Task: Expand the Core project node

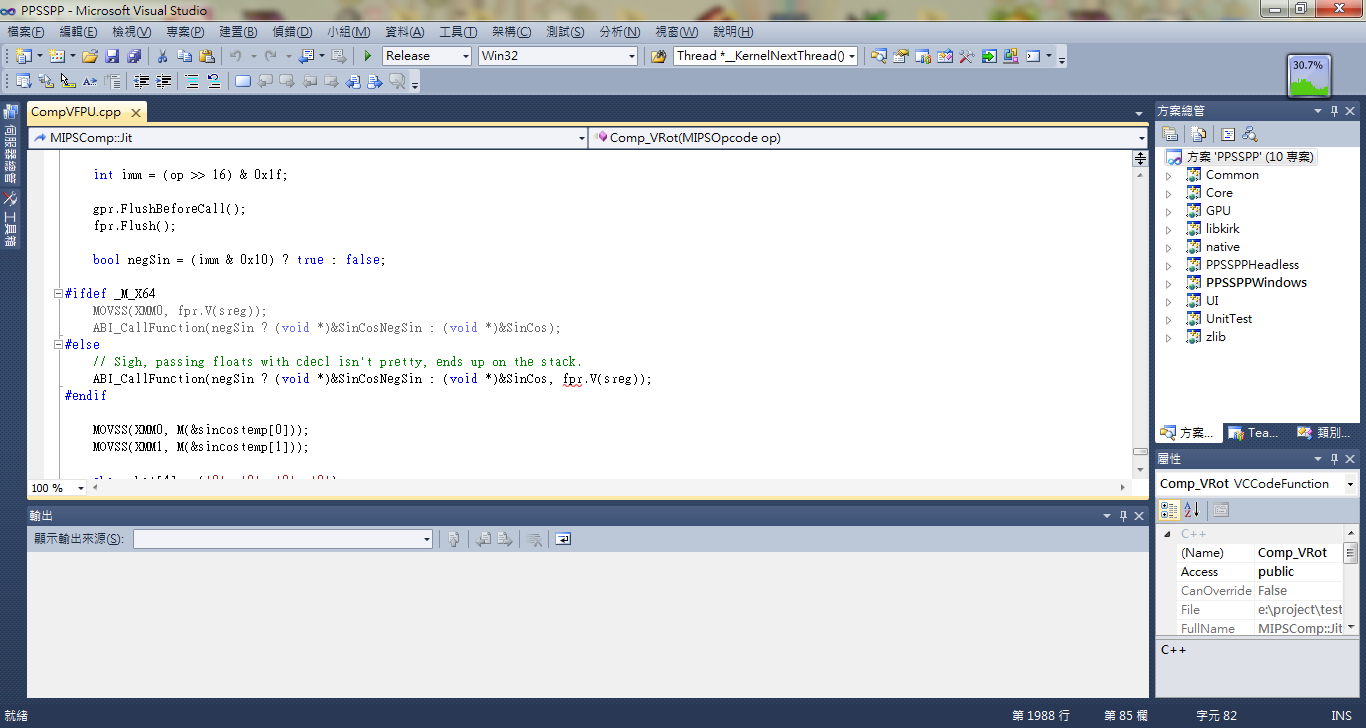Action: click(x=1168, y=193)
